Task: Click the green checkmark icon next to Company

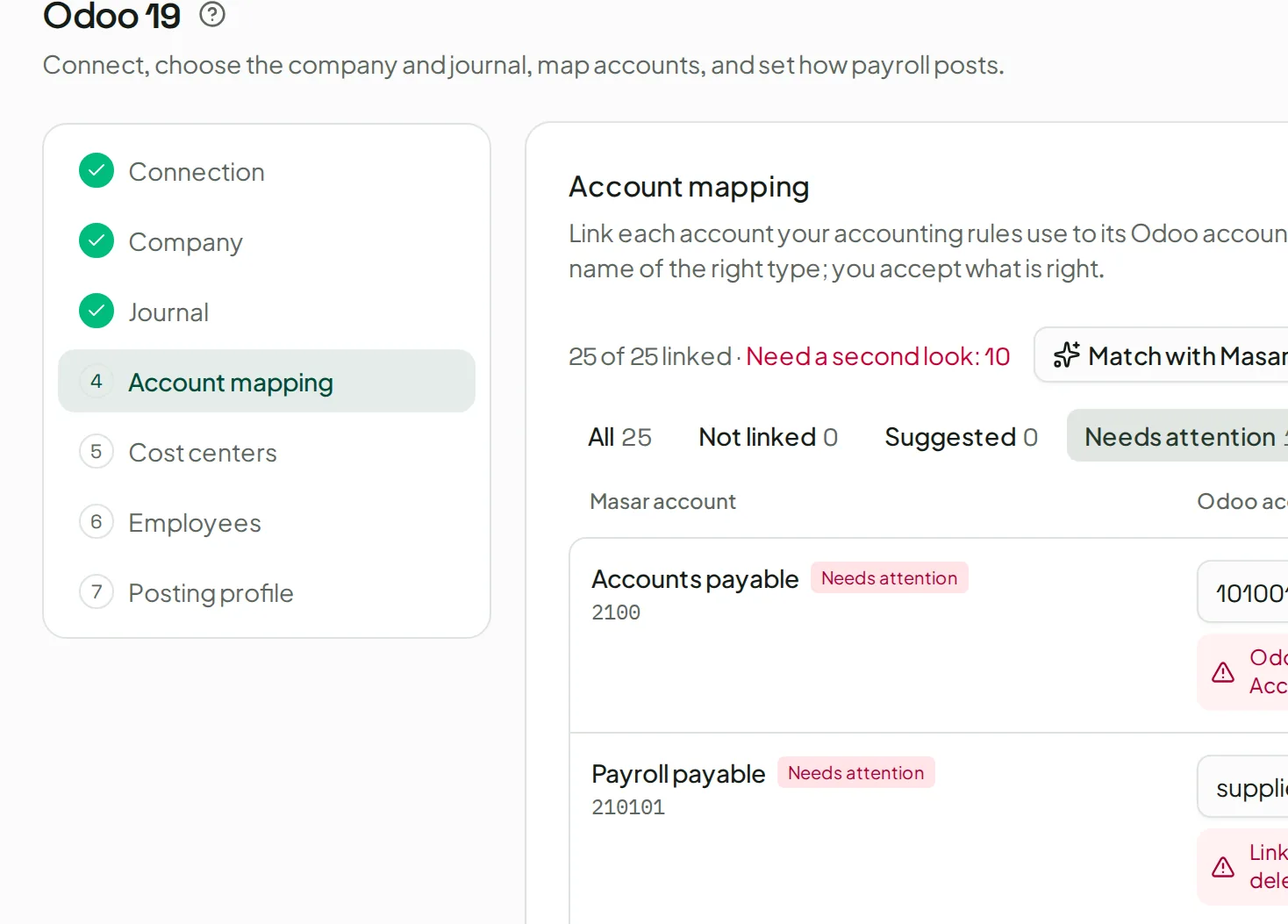Action: pyautogui.click(x=97, y=241)
